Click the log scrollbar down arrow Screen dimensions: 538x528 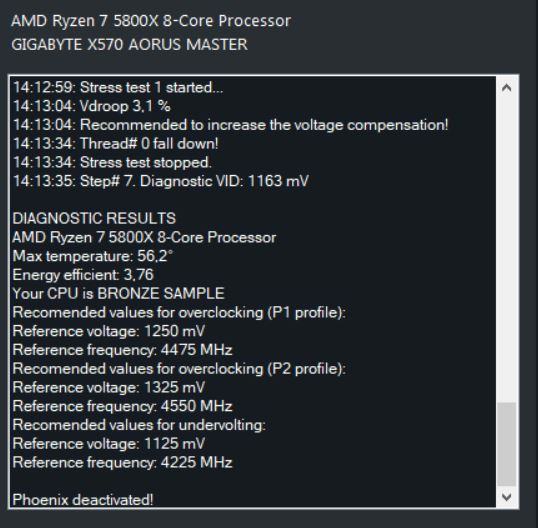click(506, 496)
